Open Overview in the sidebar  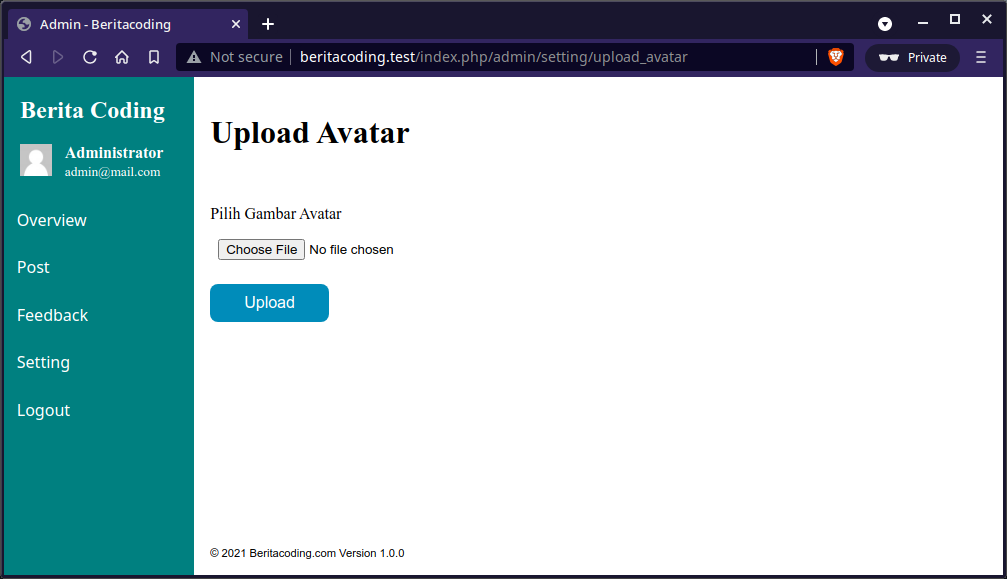point(52,220)
